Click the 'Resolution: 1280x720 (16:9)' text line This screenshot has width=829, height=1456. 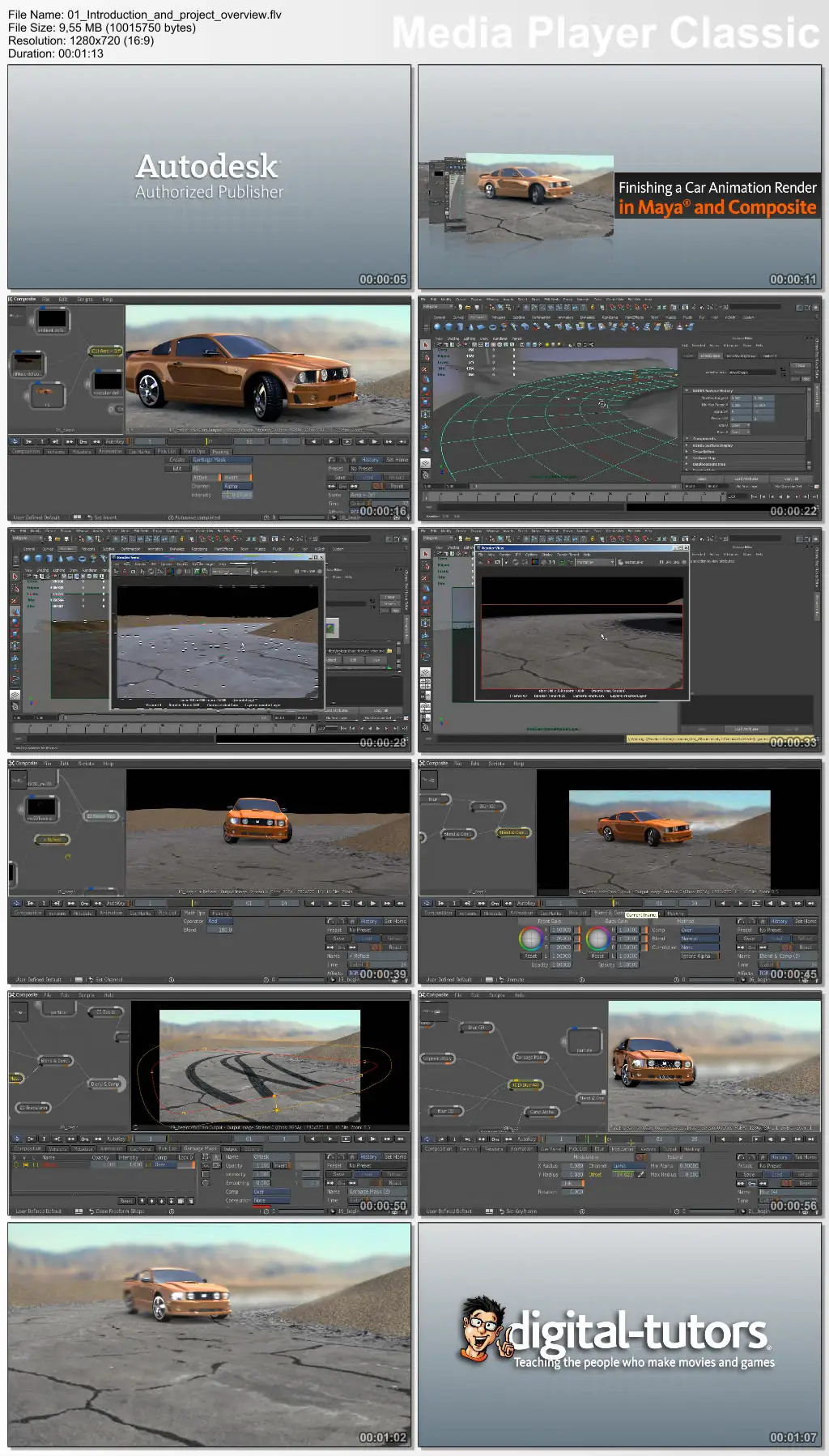(81, 40)
